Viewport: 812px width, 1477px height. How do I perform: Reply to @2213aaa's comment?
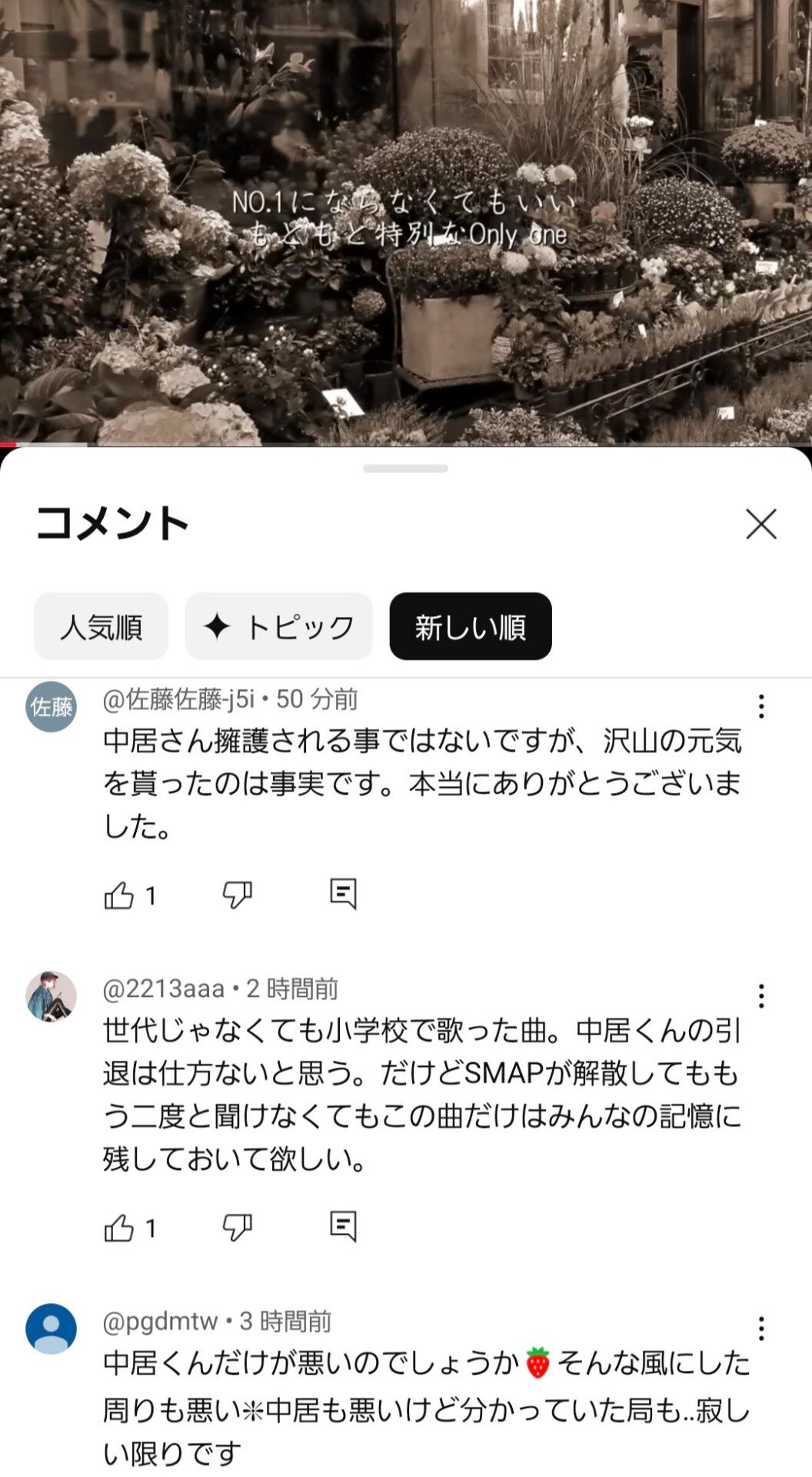(343, 1227)
